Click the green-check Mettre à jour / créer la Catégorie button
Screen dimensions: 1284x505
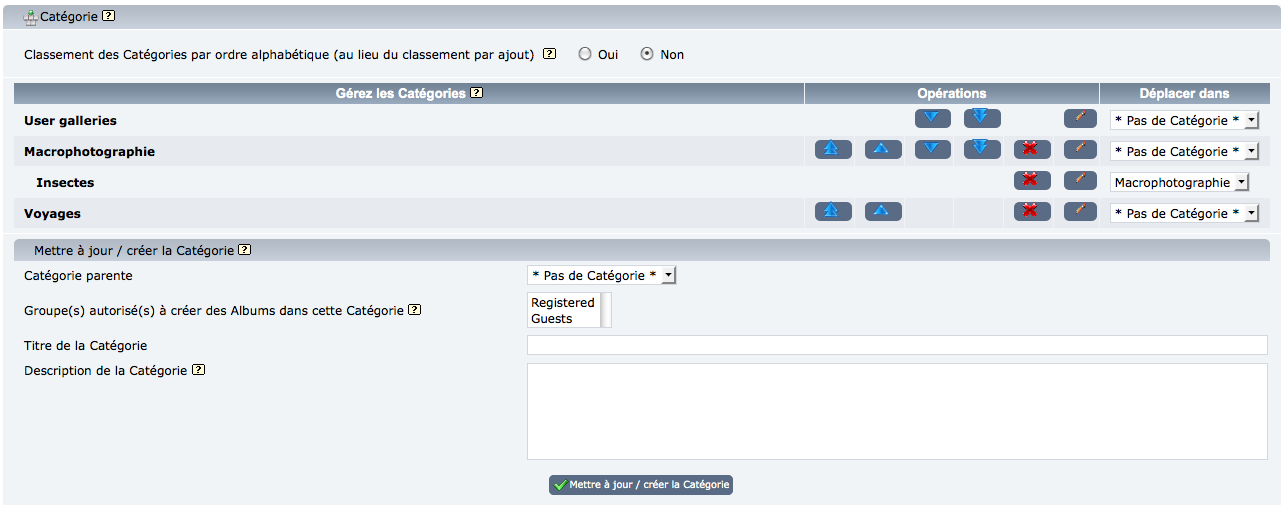click(641, 485)
